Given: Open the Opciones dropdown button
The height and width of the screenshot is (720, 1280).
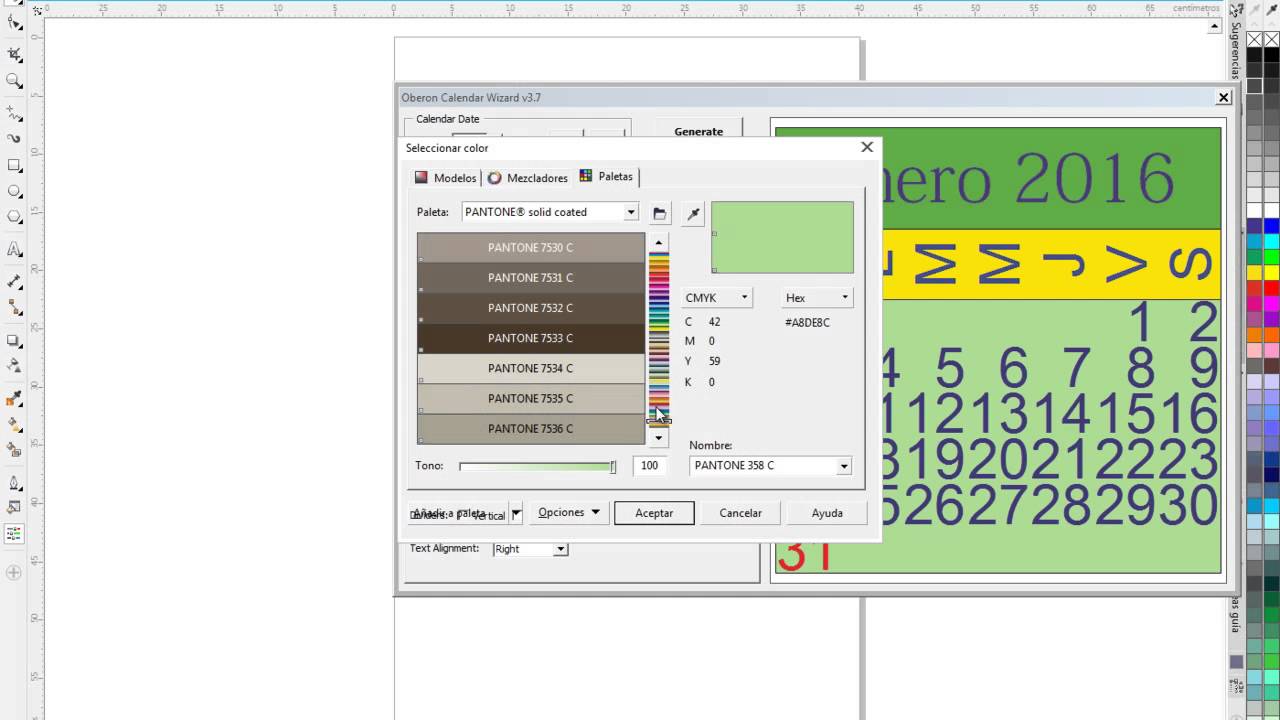Looking at the screenshot, I should 569,513.
